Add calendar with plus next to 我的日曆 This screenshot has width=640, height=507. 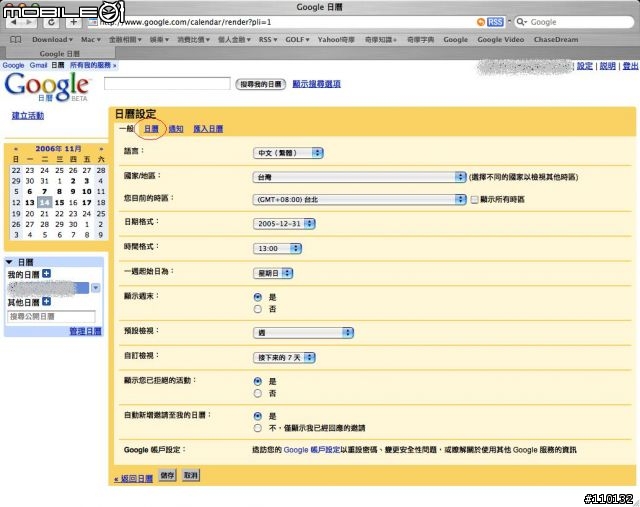pos(47,274)
